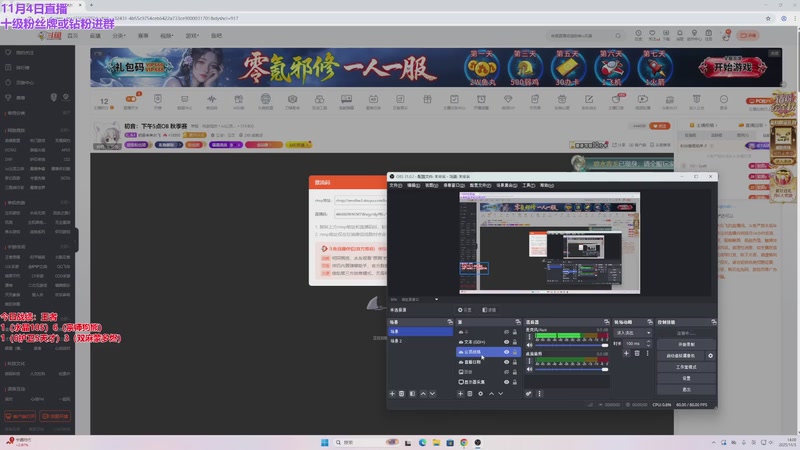Open OBS 编辑(E) menu
800x450 pixels.
coord(414,185)
